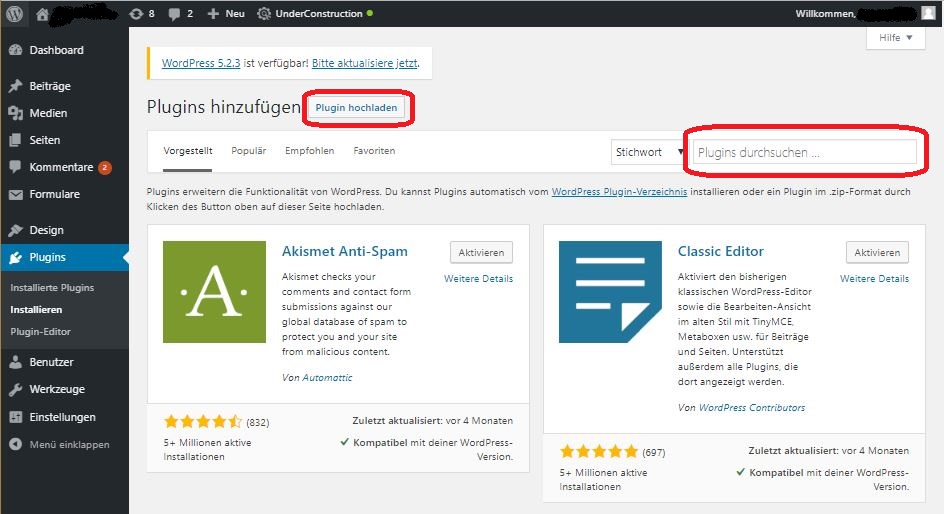Screen dimensions: 944x514
Task: Click the Akismet Anti-Spam title link
Action: tap(344, 251)
